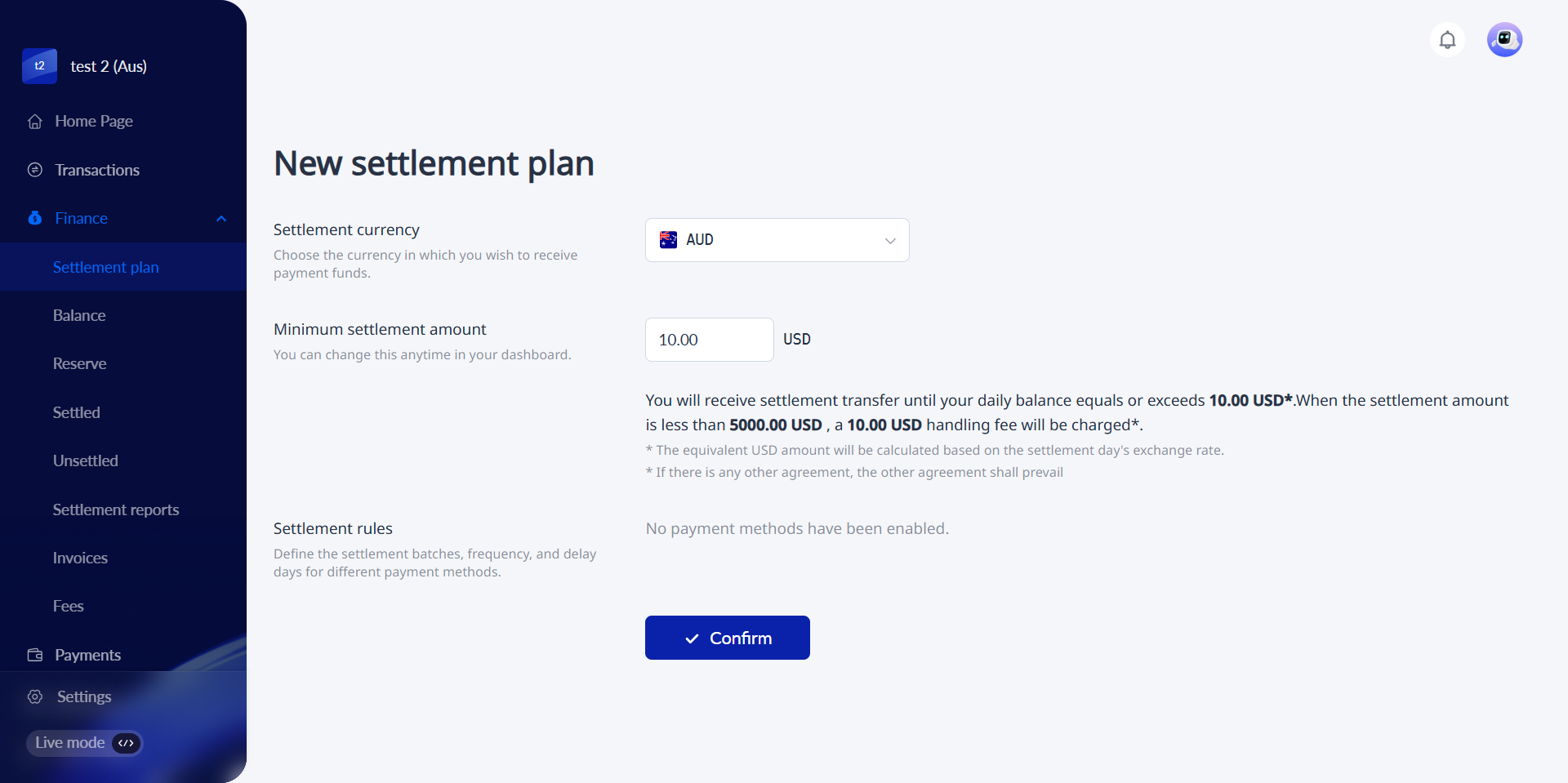Image resolution: width=1568 pixels, height=783 pixels.
Task: Open the Fees page link
Action: click(x=69, y=606)
